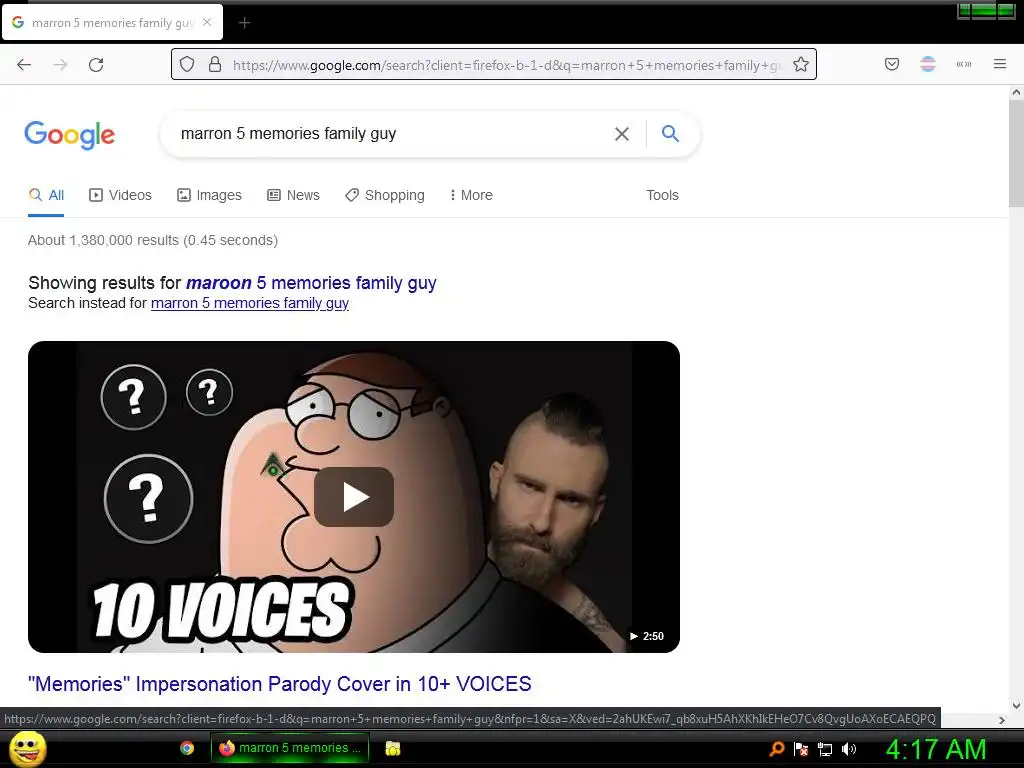Reload the current page
Viewport: 1024px width, 768px height.
96,65
